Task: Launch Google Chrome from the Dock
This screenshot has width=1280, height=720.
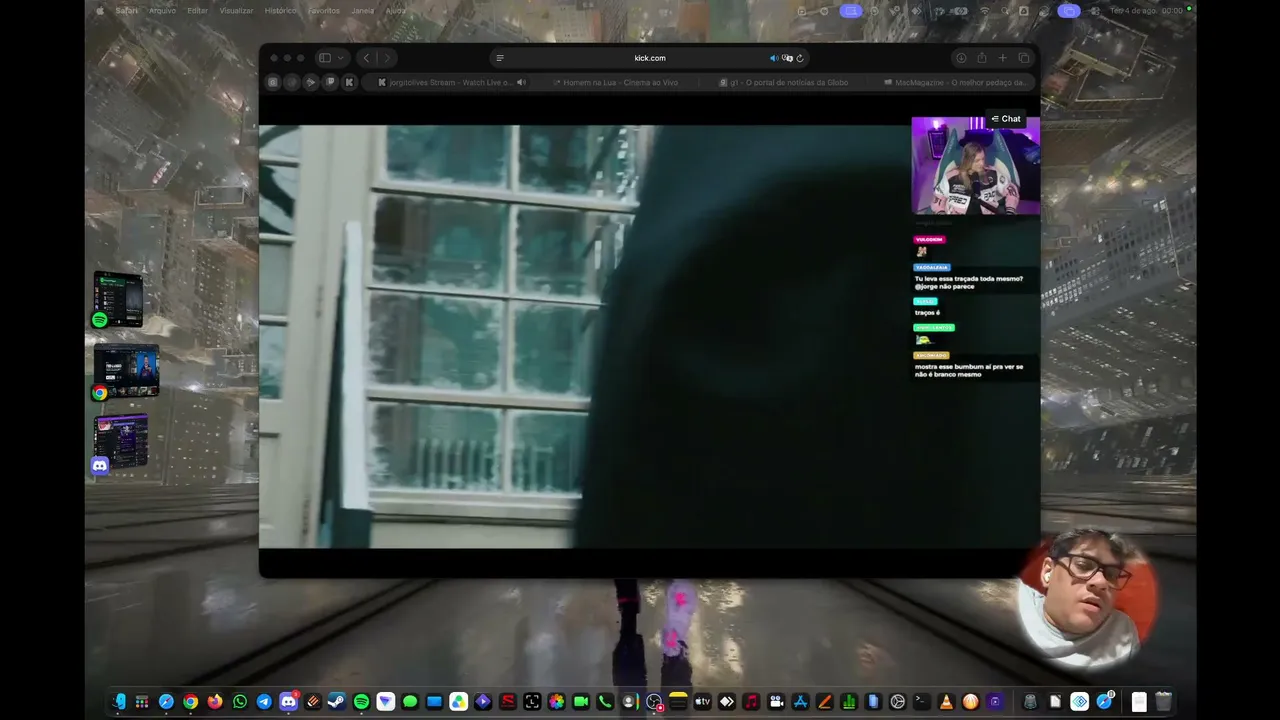Action: tap(190, 702)
